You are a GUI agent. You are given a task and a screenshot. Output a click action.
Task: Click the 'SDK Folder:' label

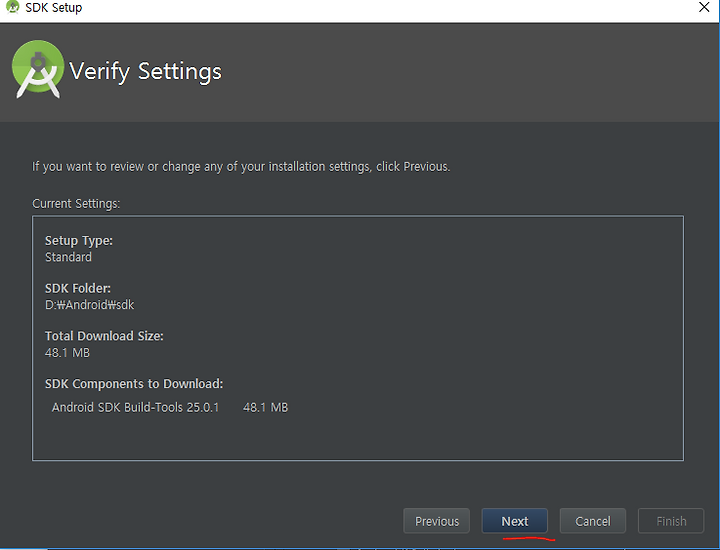(x=78, y=288)
